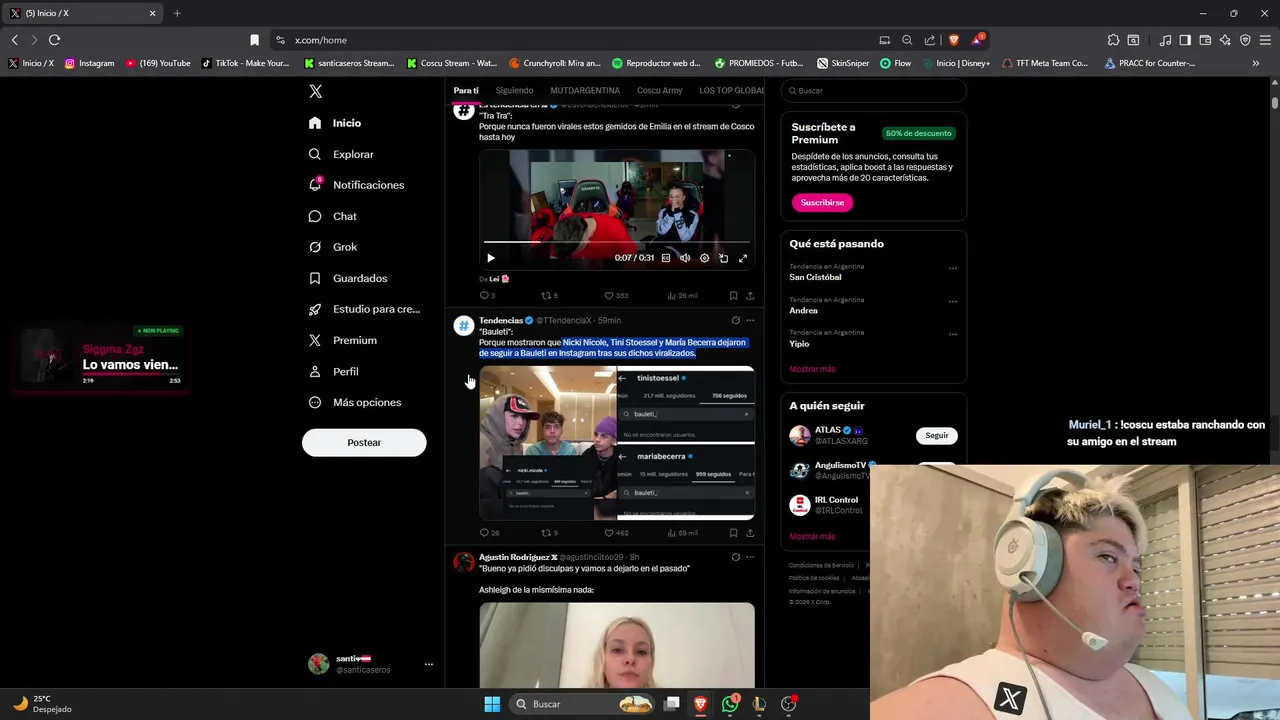Image resolution: width=1280 pixels, height=720 pixels.
Task: Open Windows Start menu
Action: pos(492,704)
